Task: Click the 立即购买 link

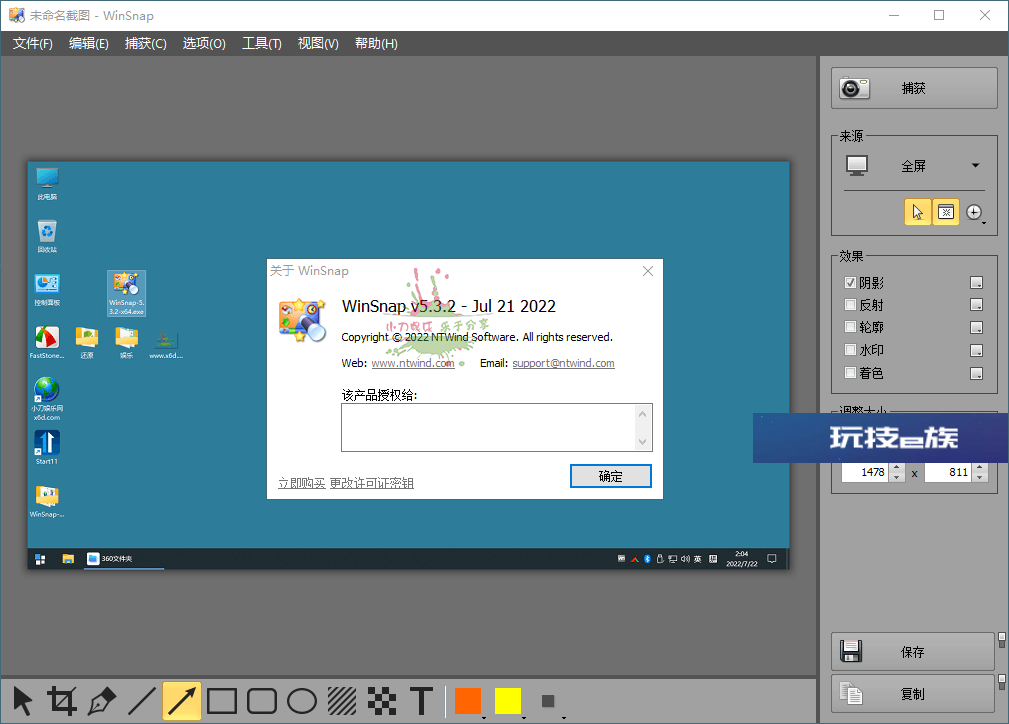Action: pyautogui.click(x=302, y=483)
